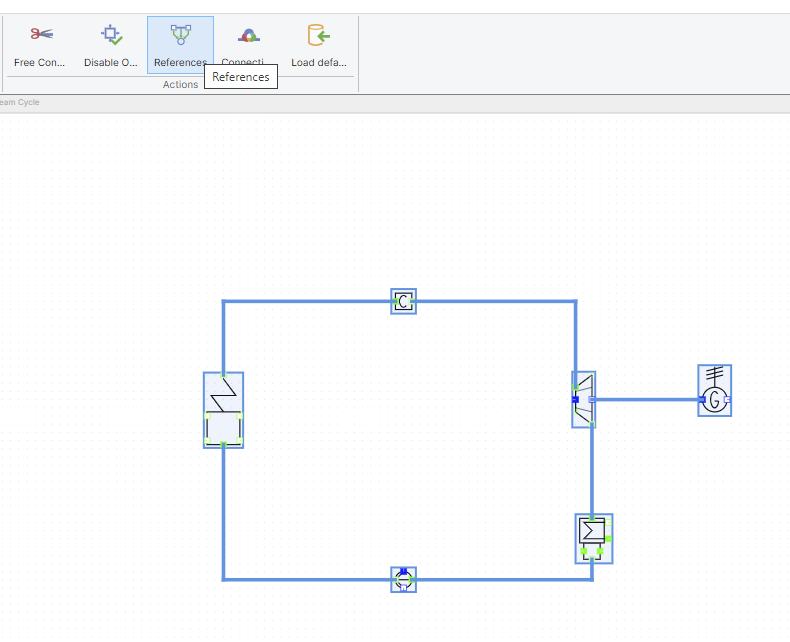
Task: Click the Connections toolbar icon
Action: (249, 36)
